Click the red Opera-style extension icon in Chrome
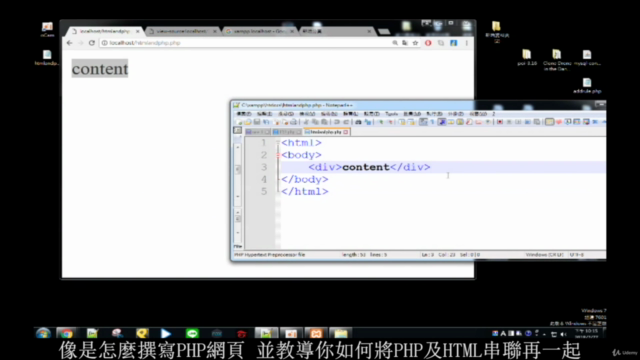Viewport: 640px width, 360px height. 428,43
